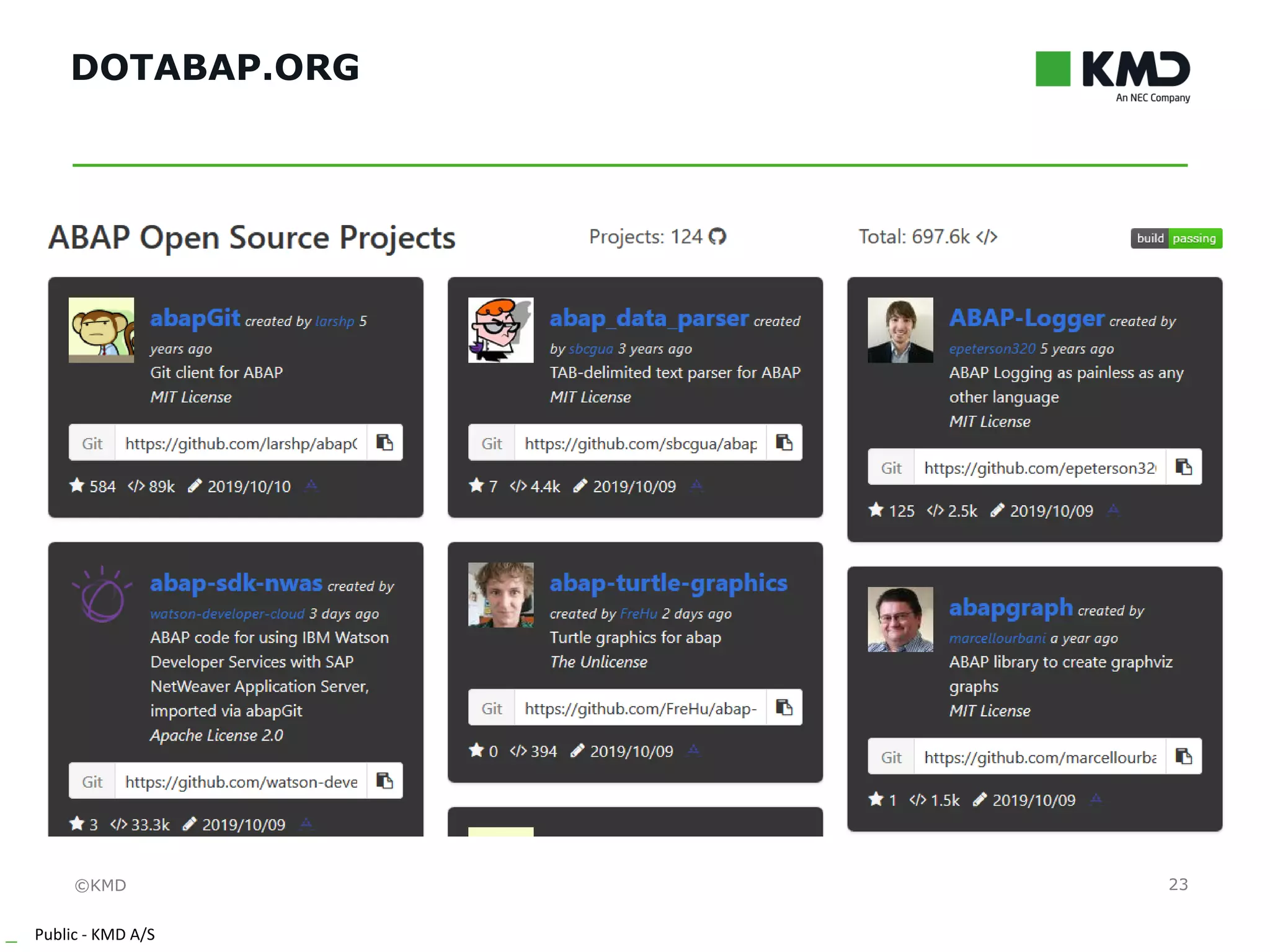Open the abap-sdk-nwas project link
The height and width of the screenshot is (952, 1270).
(x=236, y=583)
